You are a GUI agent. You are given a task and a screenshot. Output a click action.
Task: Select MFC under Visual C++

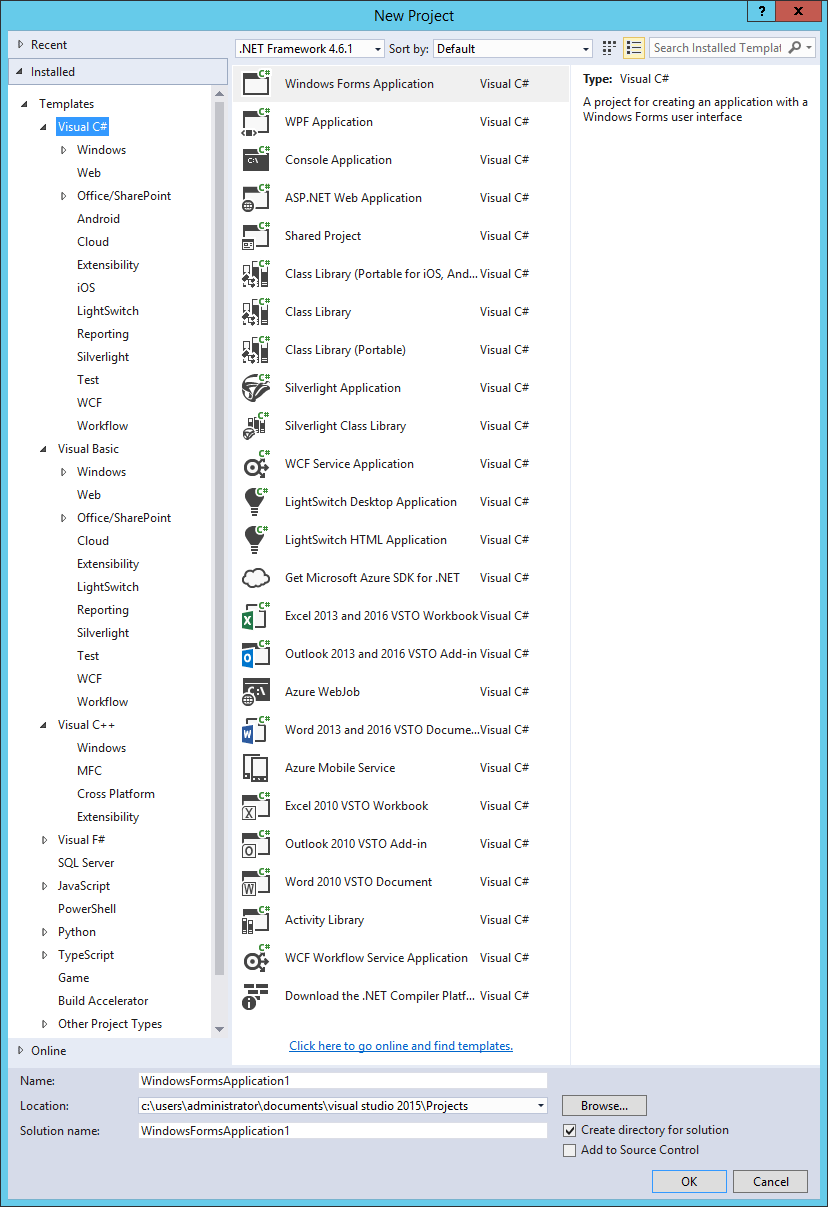point(89,771)
